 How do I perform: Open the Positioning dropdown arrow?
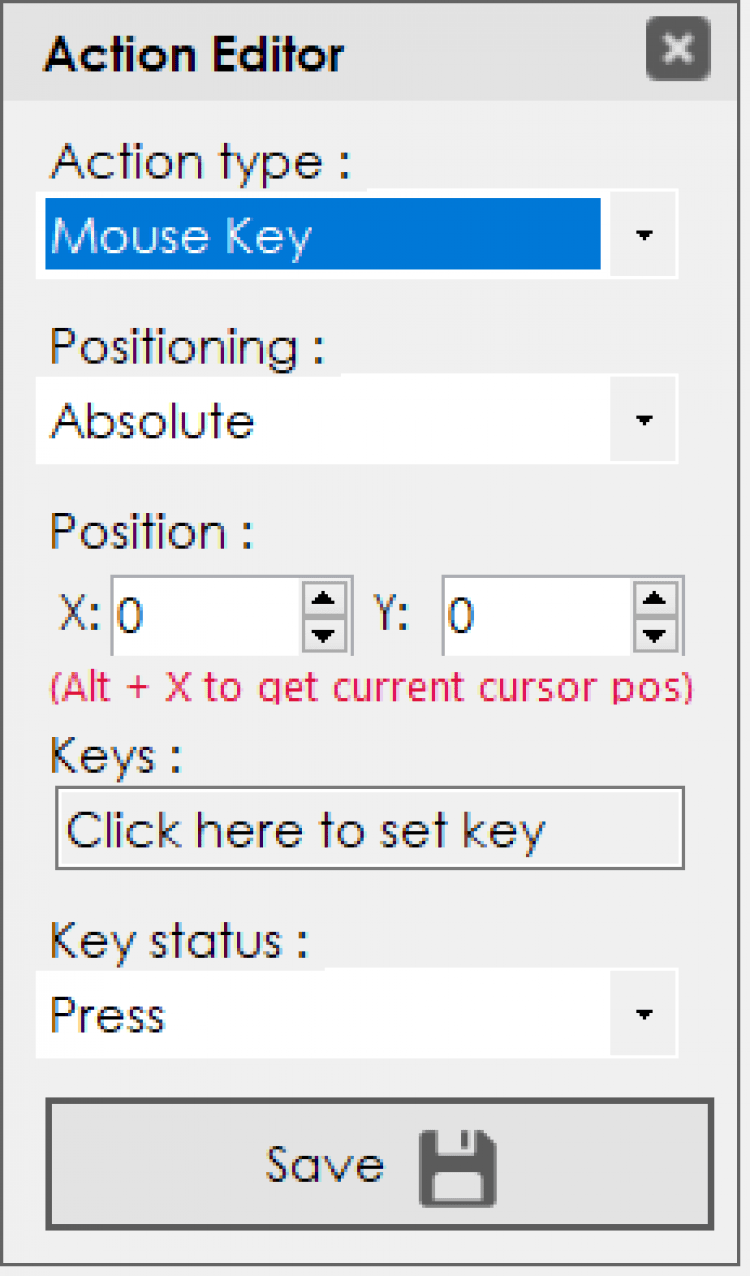tap(644, 420)
